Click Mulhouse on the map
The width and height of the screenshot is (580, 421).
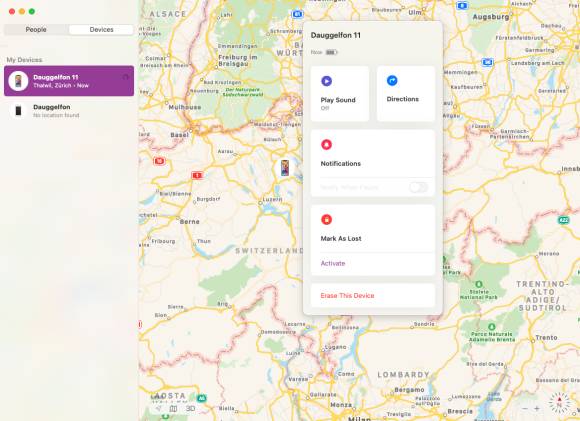pos(185,107)
